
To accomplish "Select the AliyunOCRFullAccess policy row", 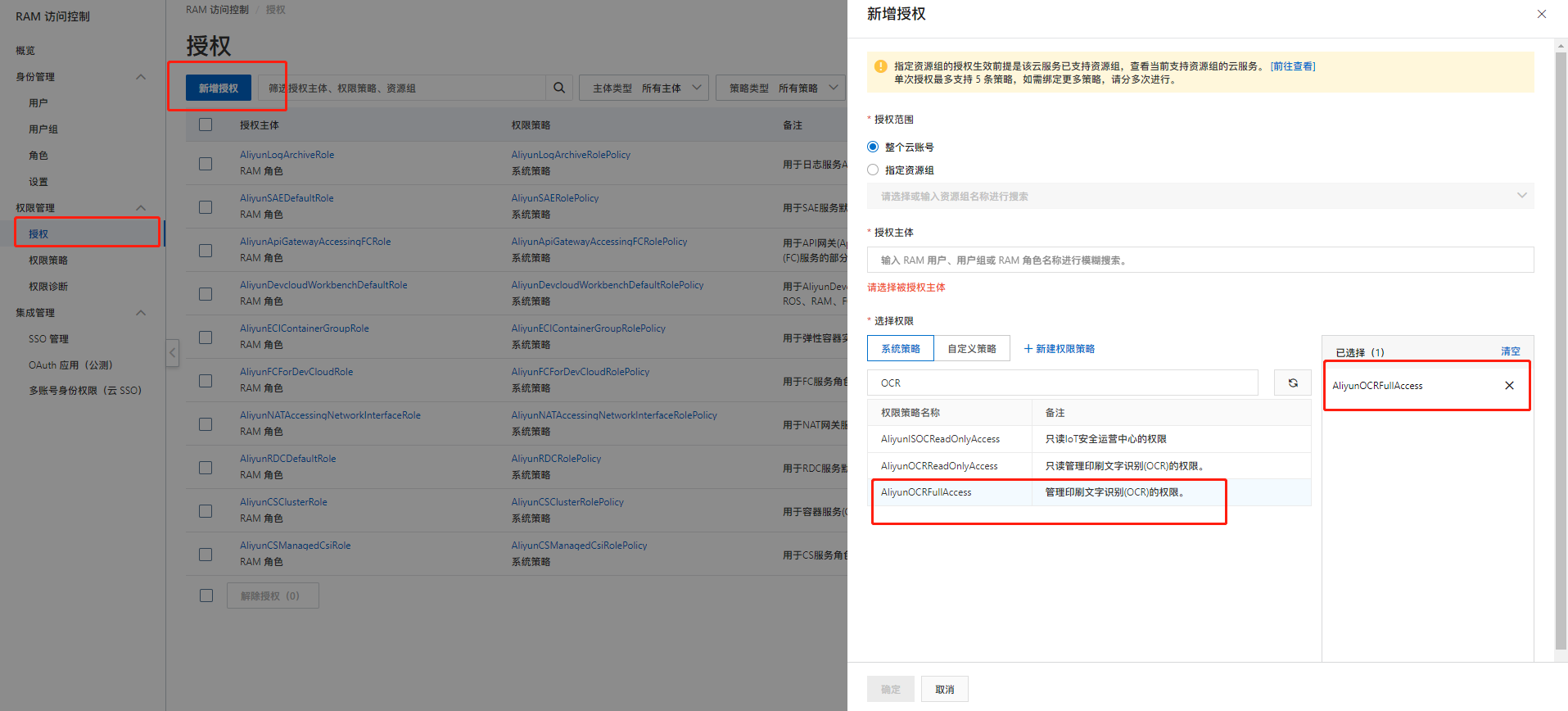I will (x=1089, y=492).
